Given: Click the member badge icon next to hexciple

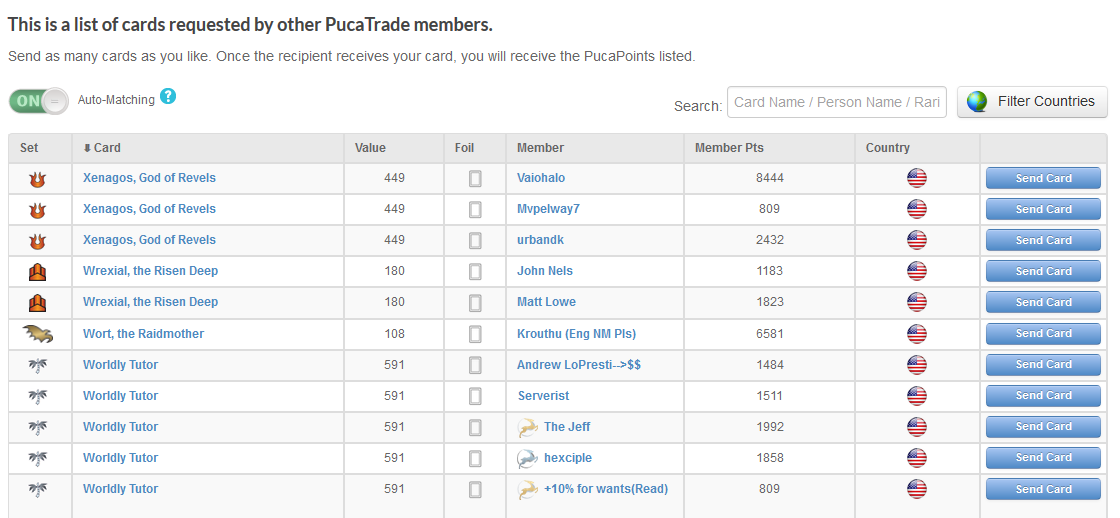Looking at the screenshot, I should 528,458.
